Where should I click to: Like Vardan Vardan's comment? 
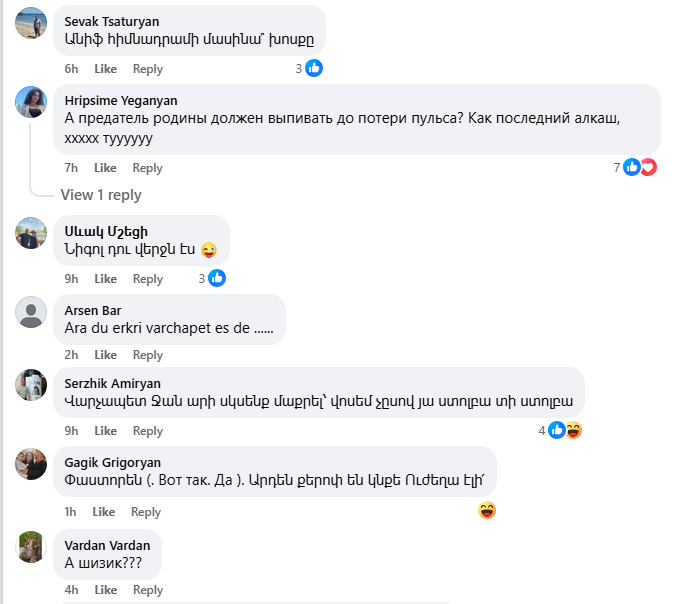click(105, 590)
